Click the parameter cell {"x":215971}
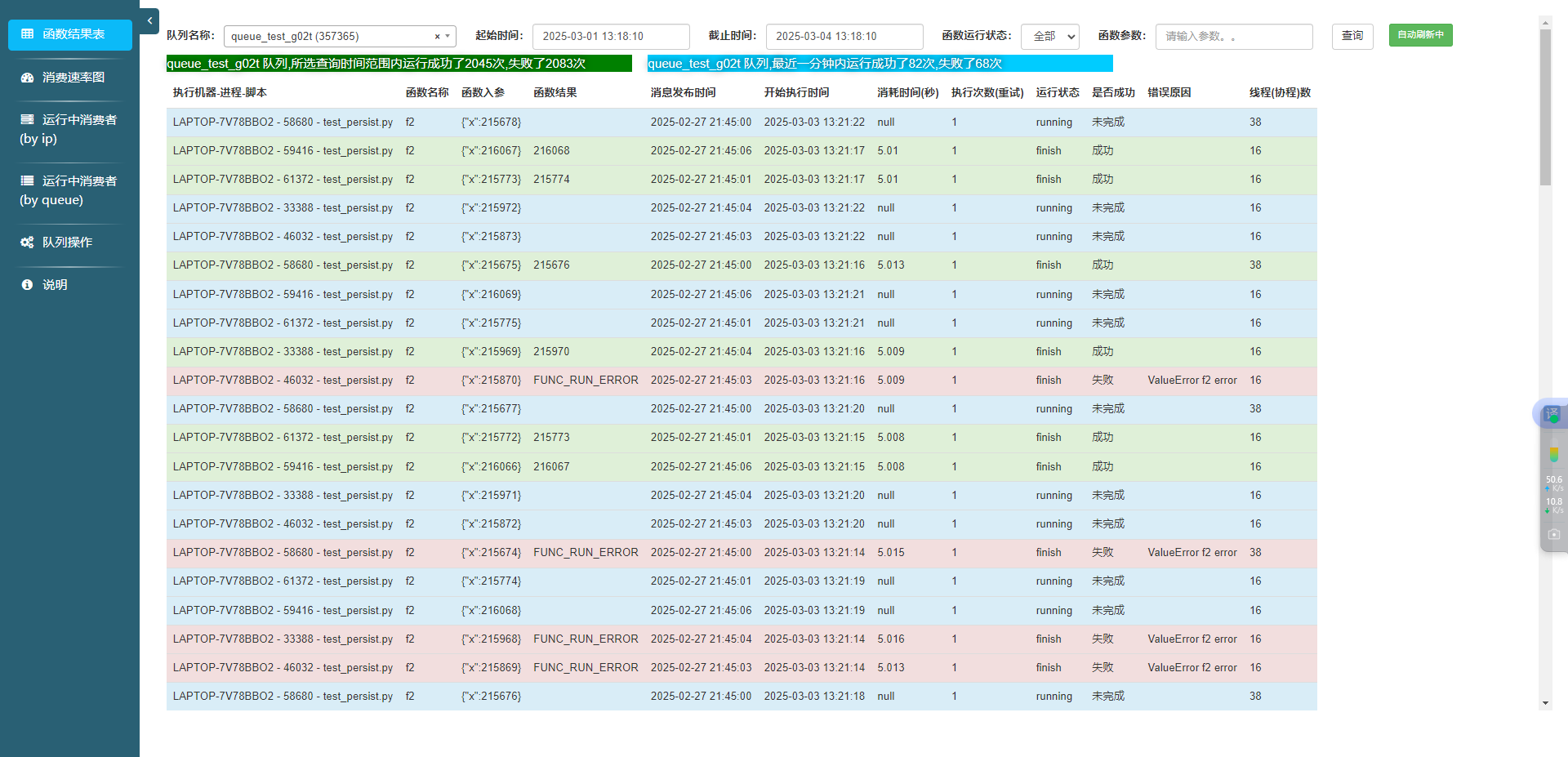Screen dimensions: 1568x757 pyautogui.click(x=491, y=496)
